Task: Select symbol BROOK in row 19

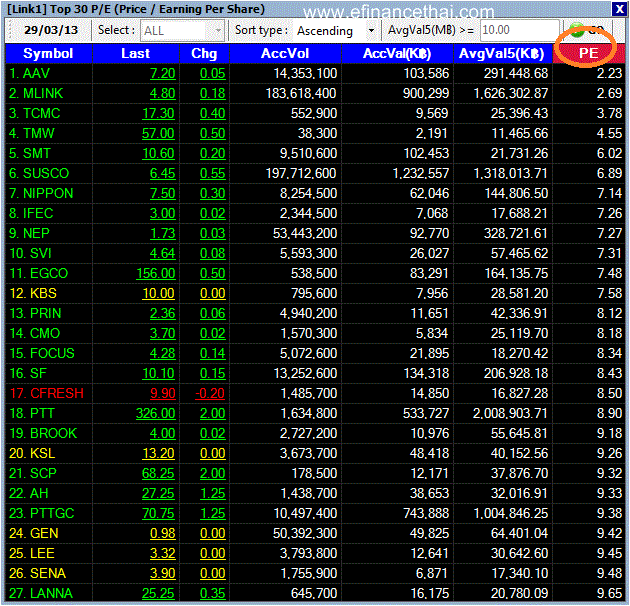Action: pyautogui.click(x=53, y=434)
